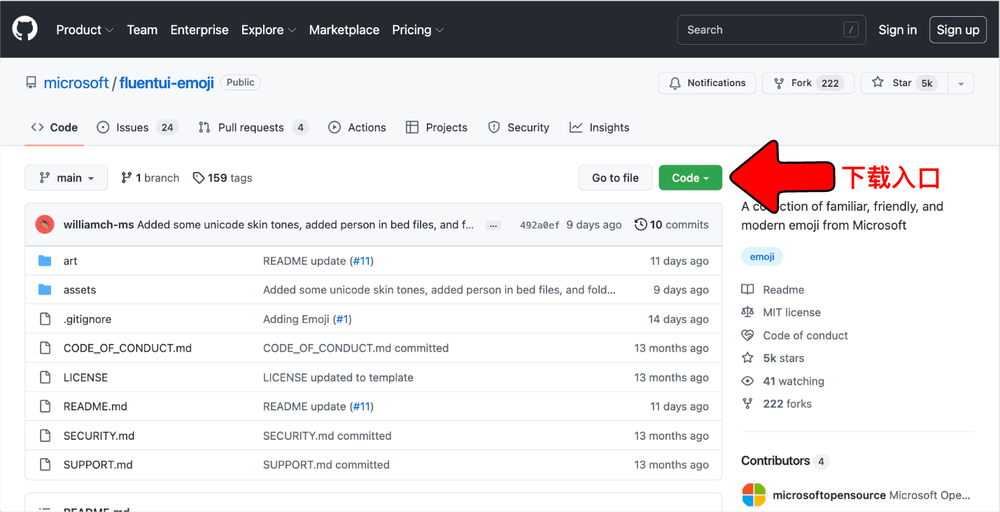Open the assets folder
The image size is (1000, 512).
pos(80,290)
